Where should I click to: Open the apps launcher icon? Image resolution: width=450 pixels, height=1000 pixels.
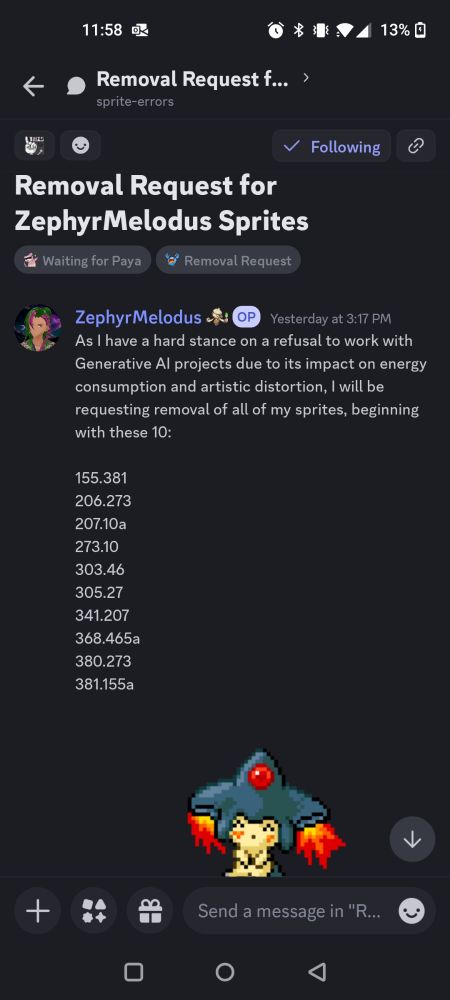click(x=94, y=911)
